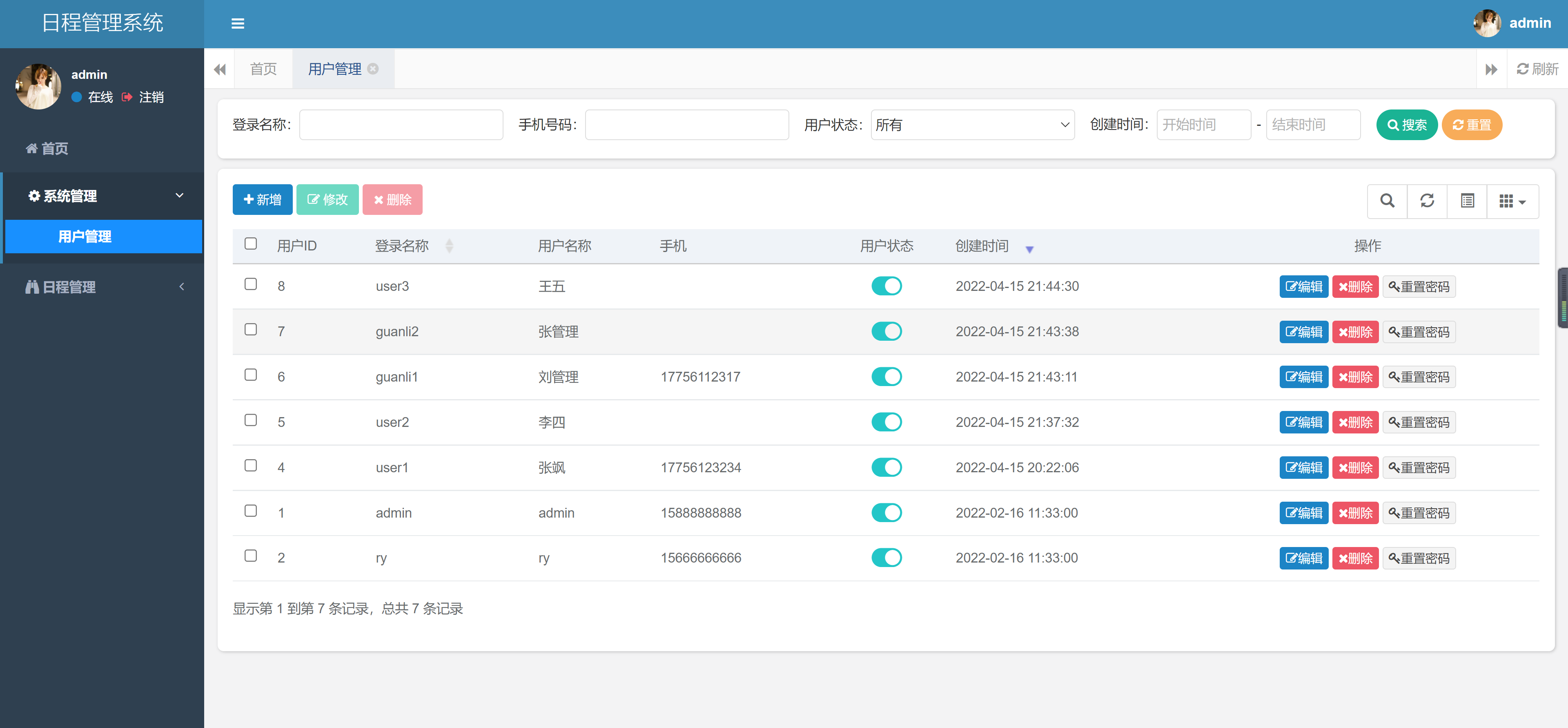Viewport: 1568px width, 728px height.
Task: Open the table search icon above the user list
Action: pyautogui.click(x=1387, y=201)
